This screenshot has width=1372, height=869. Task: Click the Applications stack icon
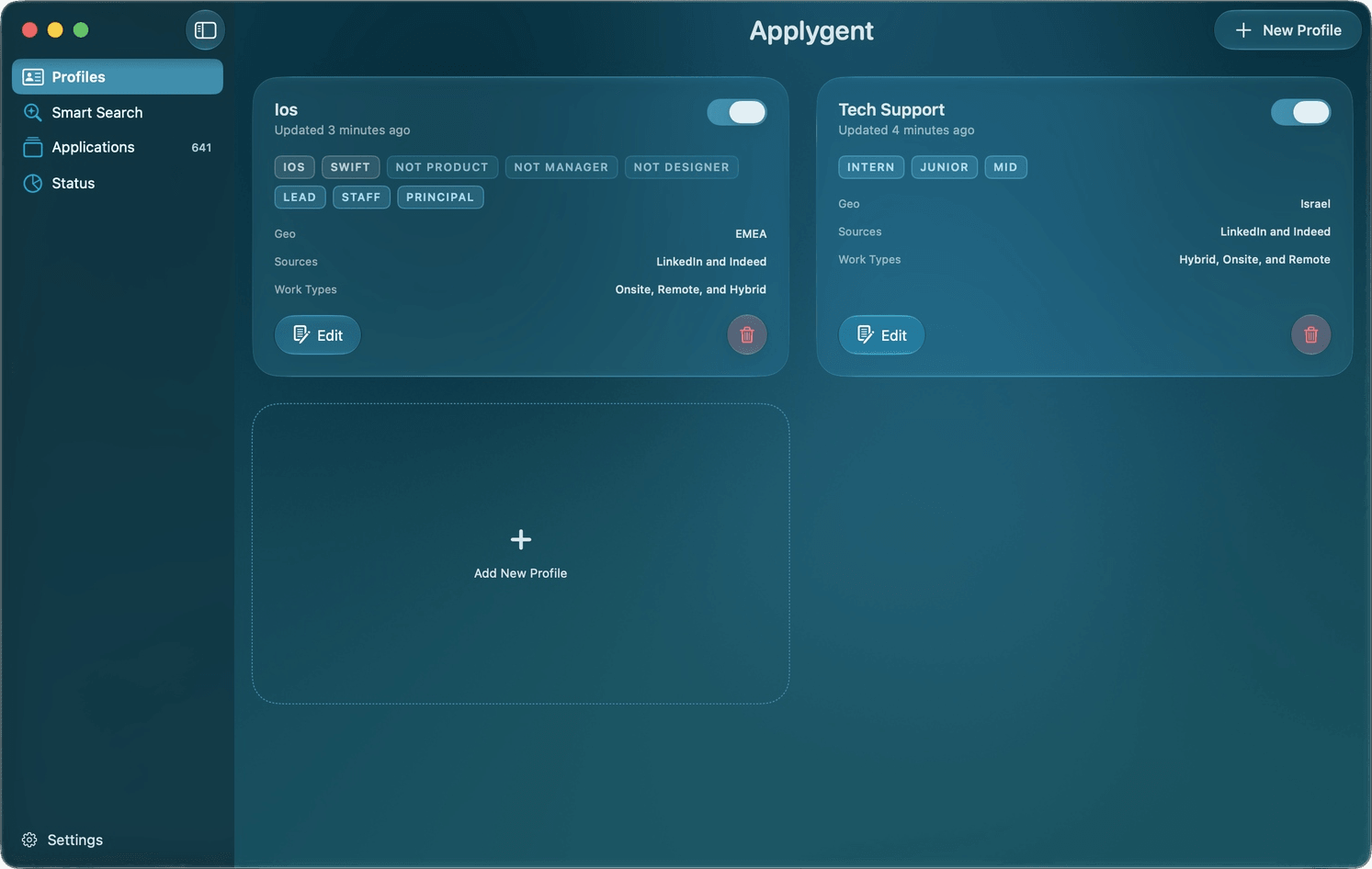(x=33, y=147)
